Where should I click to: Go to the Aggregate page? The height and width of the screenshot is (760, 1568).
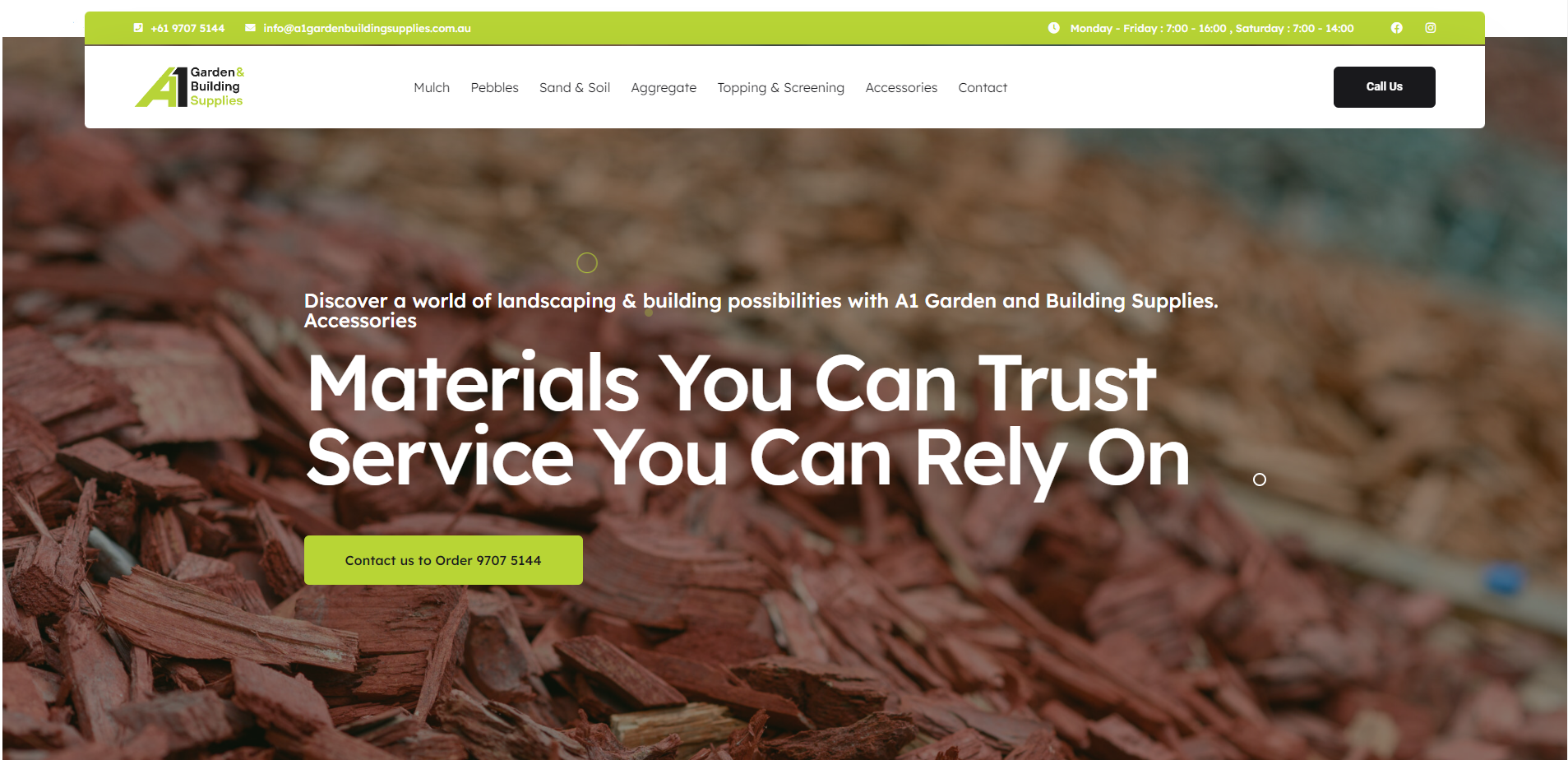(664, 87)
